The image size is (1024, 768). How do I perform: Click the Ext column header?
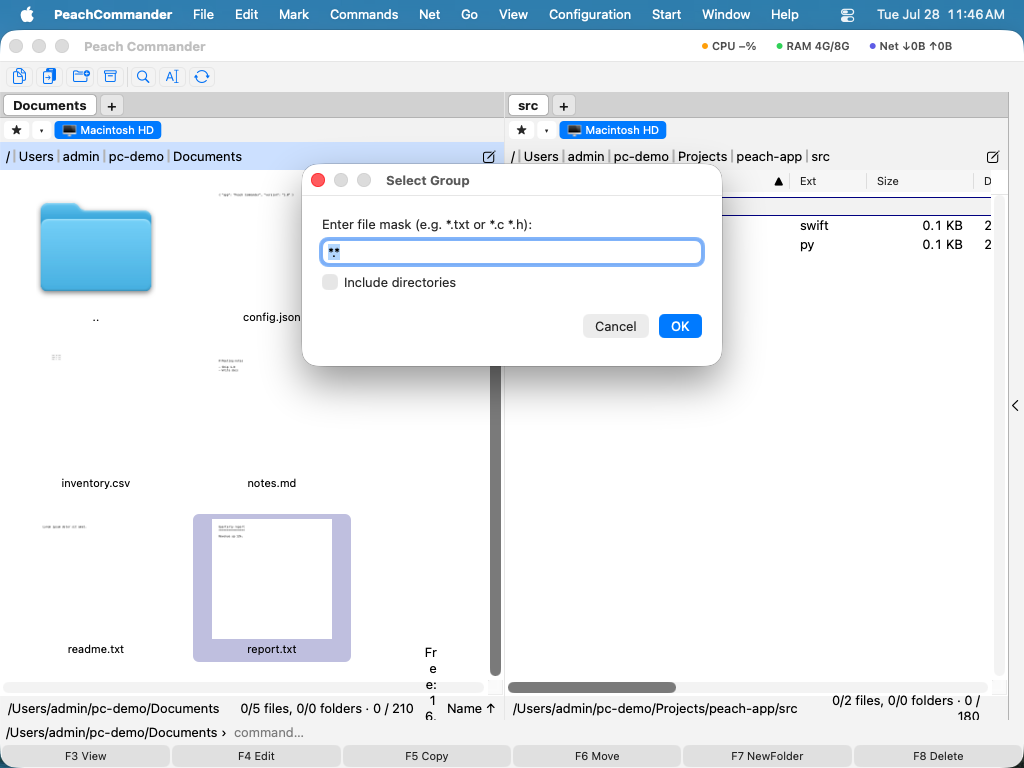coord(808,182)
